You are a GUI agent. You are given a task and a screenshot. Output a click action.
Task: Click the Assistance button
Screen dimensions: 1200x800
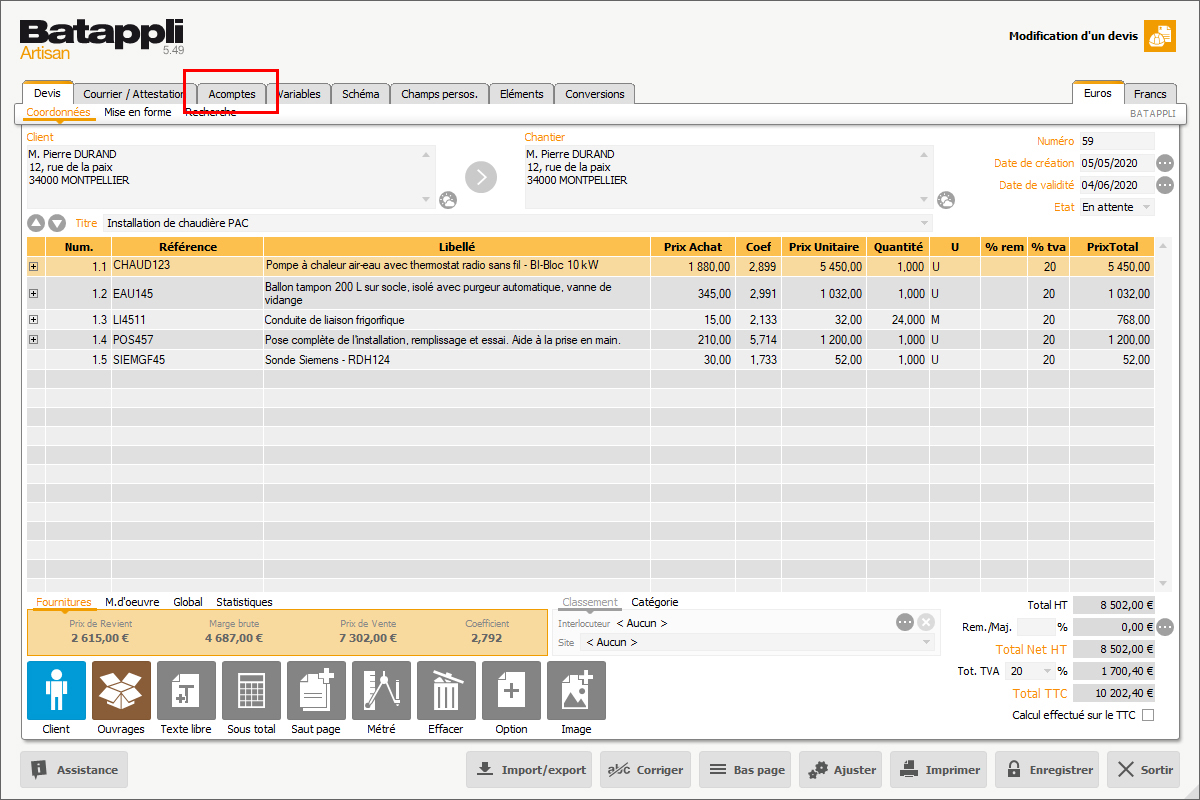click(x=74, y=770)
